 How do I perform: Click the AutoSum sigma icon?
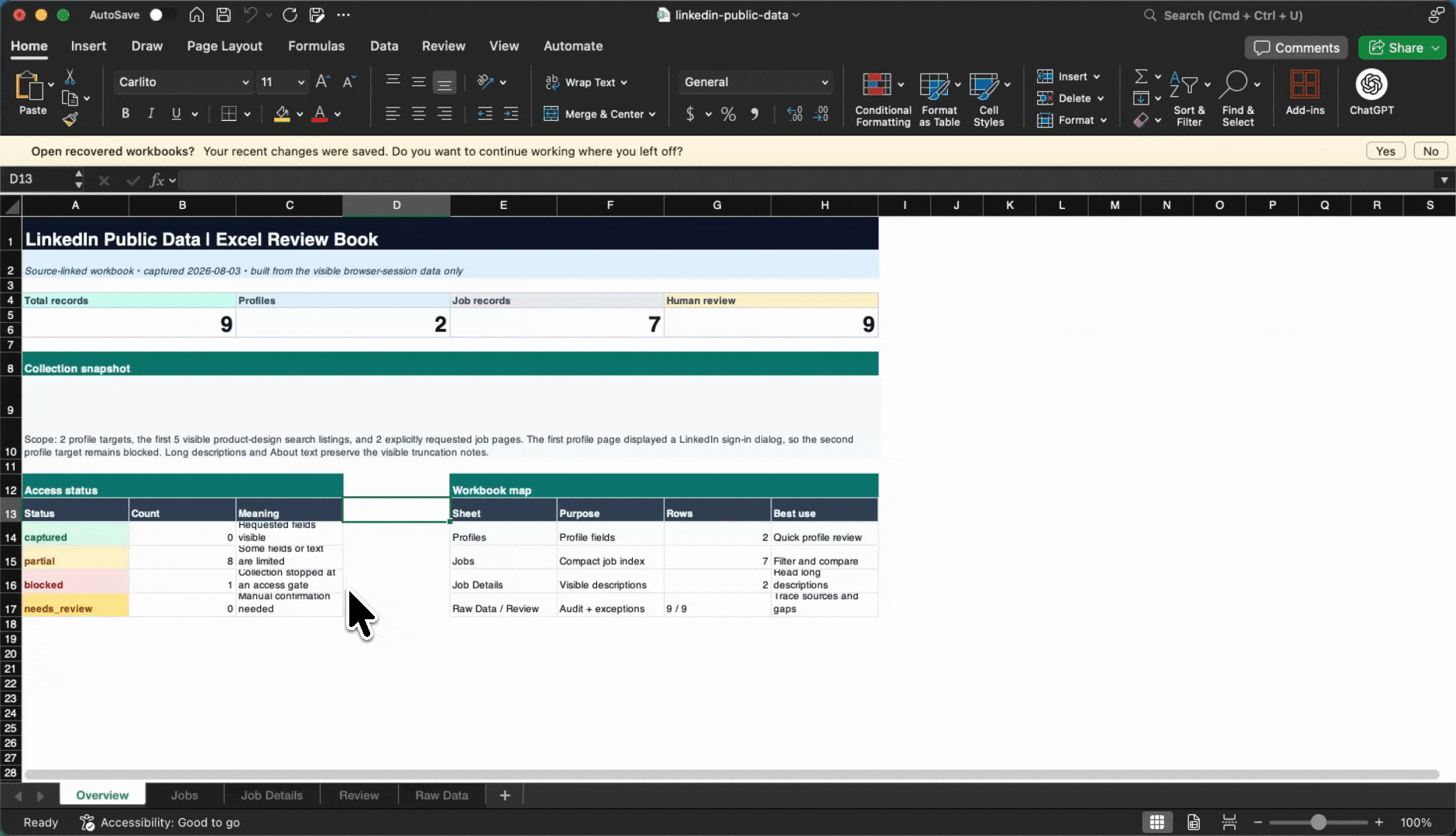pyautogui.click(x=1141, y=77)
